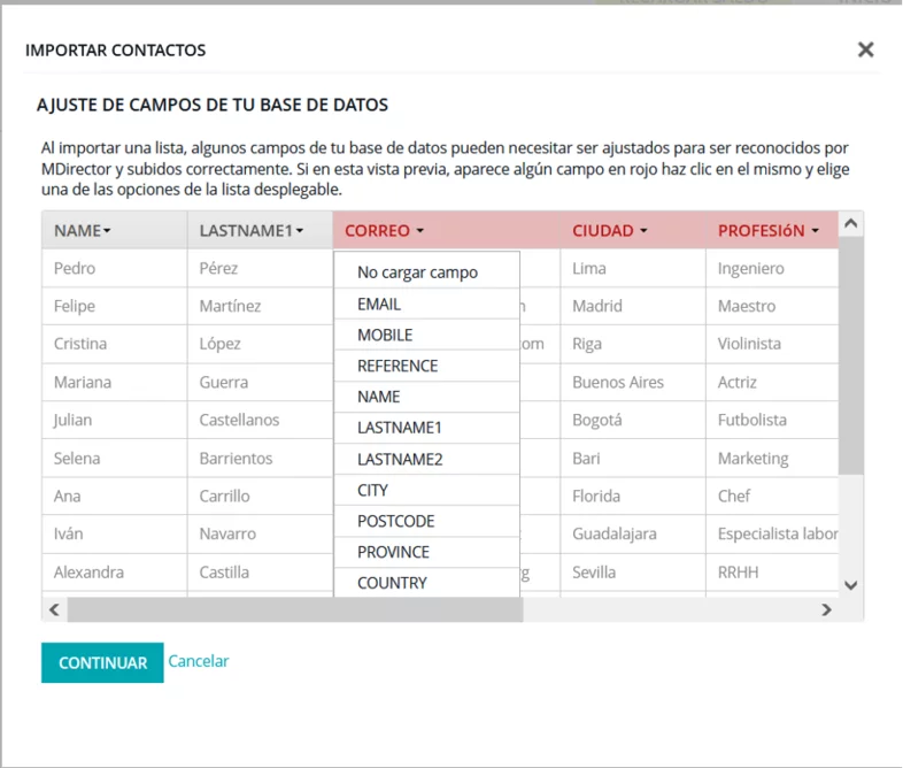
Task: Select REFERENCE in the dropdown list
Action: pyautogui.click(x=427, y=366)
